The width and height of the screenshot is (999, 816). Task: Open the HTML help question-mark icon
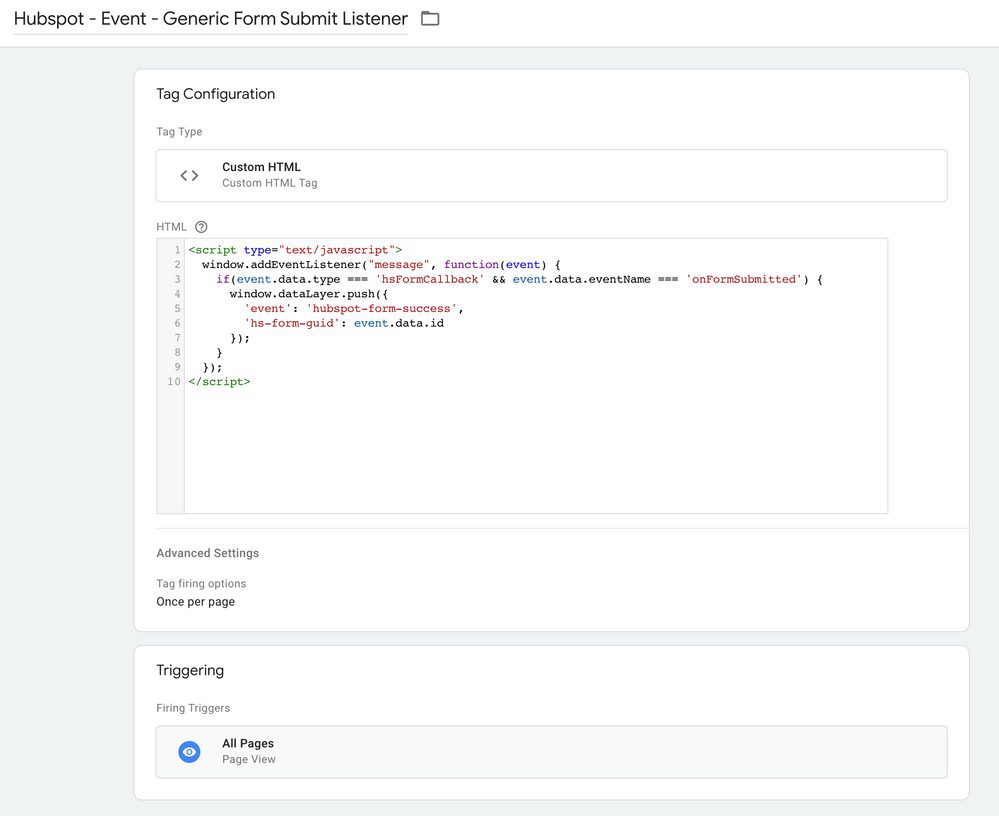[201, 227]
